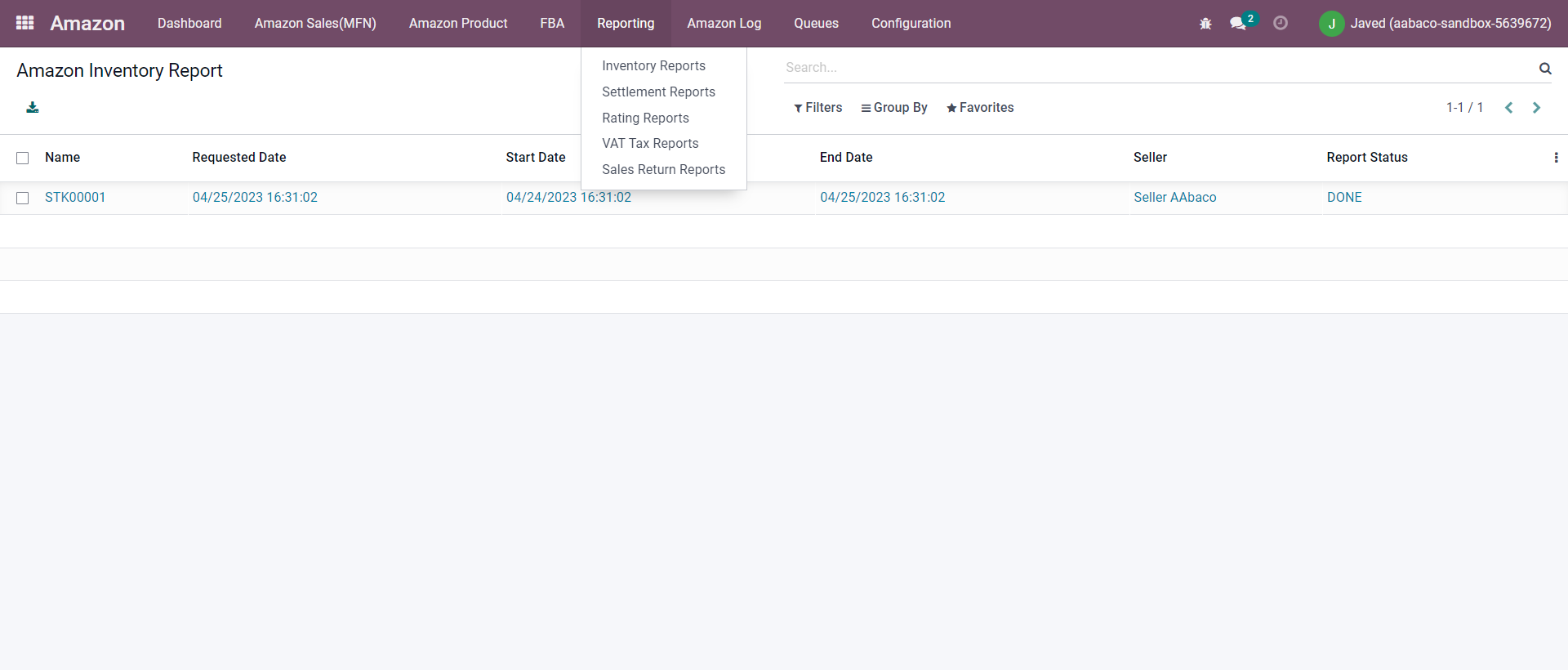Viewport: 1568px width, 670px height.
Task: Open optional columns kebab menu
Action: [1556, 158]
